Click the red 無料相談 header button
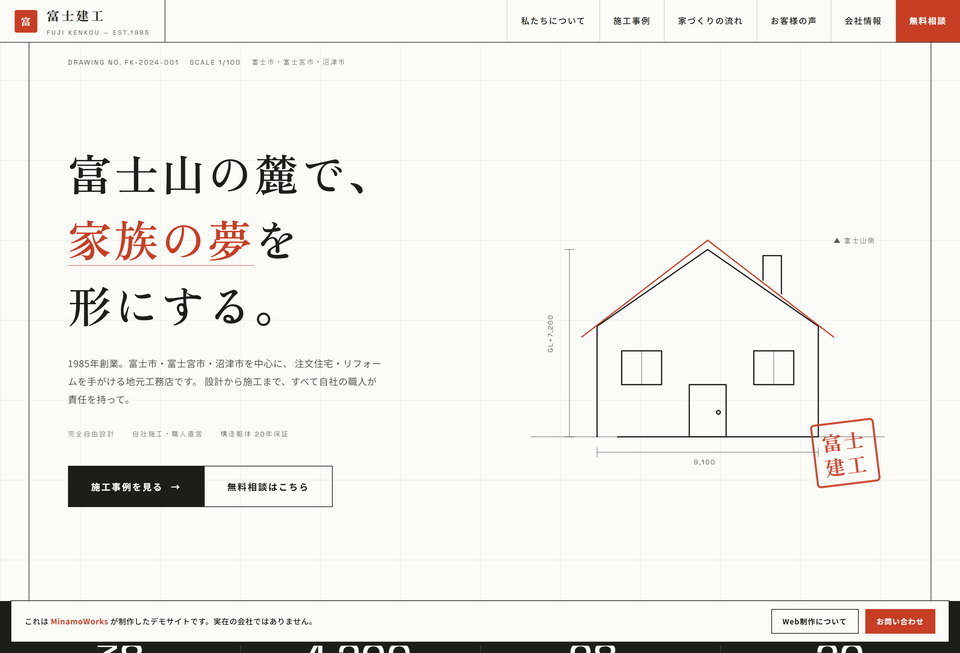This screenshot has width=960, height=653. pyautogui.click(x=928, y=21)
